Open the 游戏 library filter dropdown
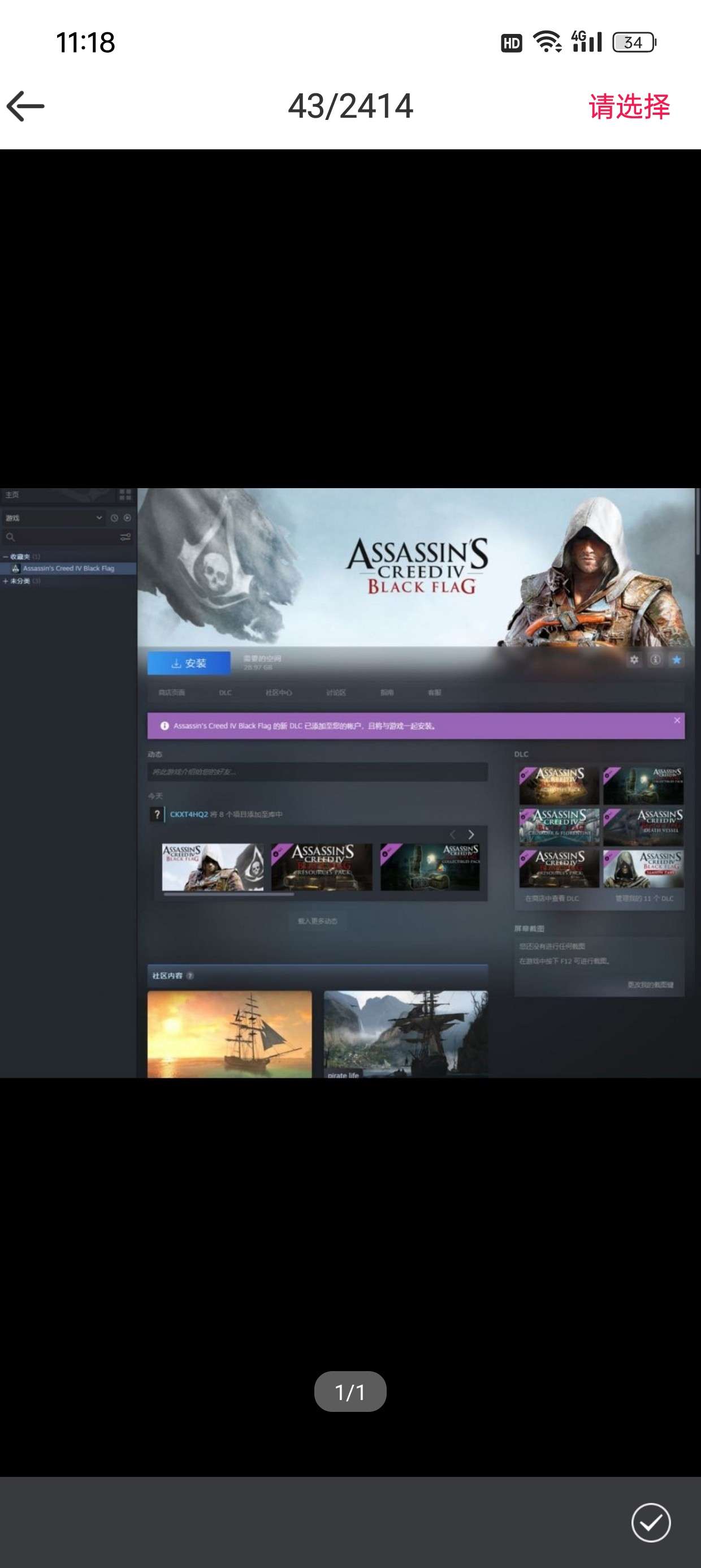 (54, 518)
